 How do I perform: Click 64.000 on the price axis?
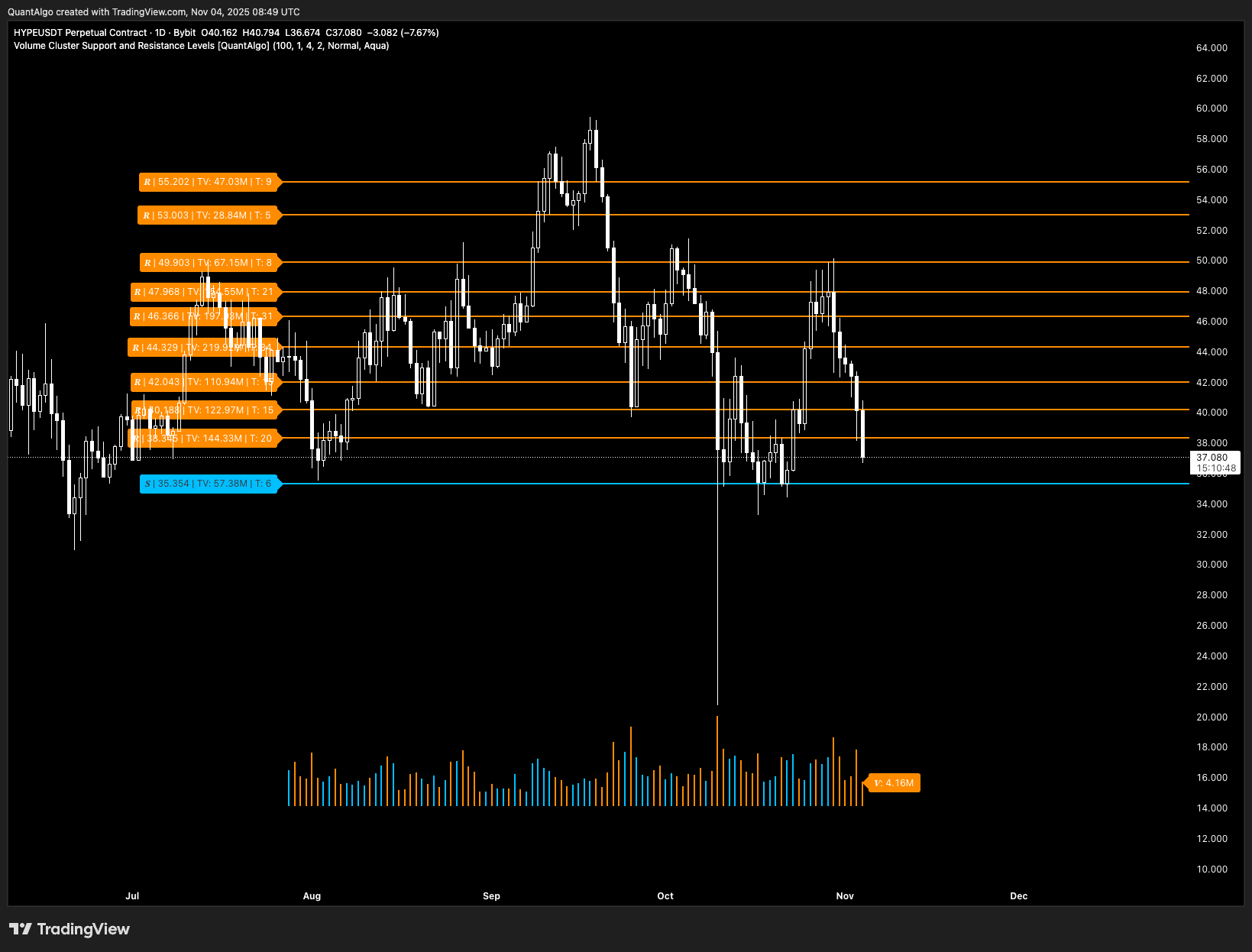coord(1212,48)
